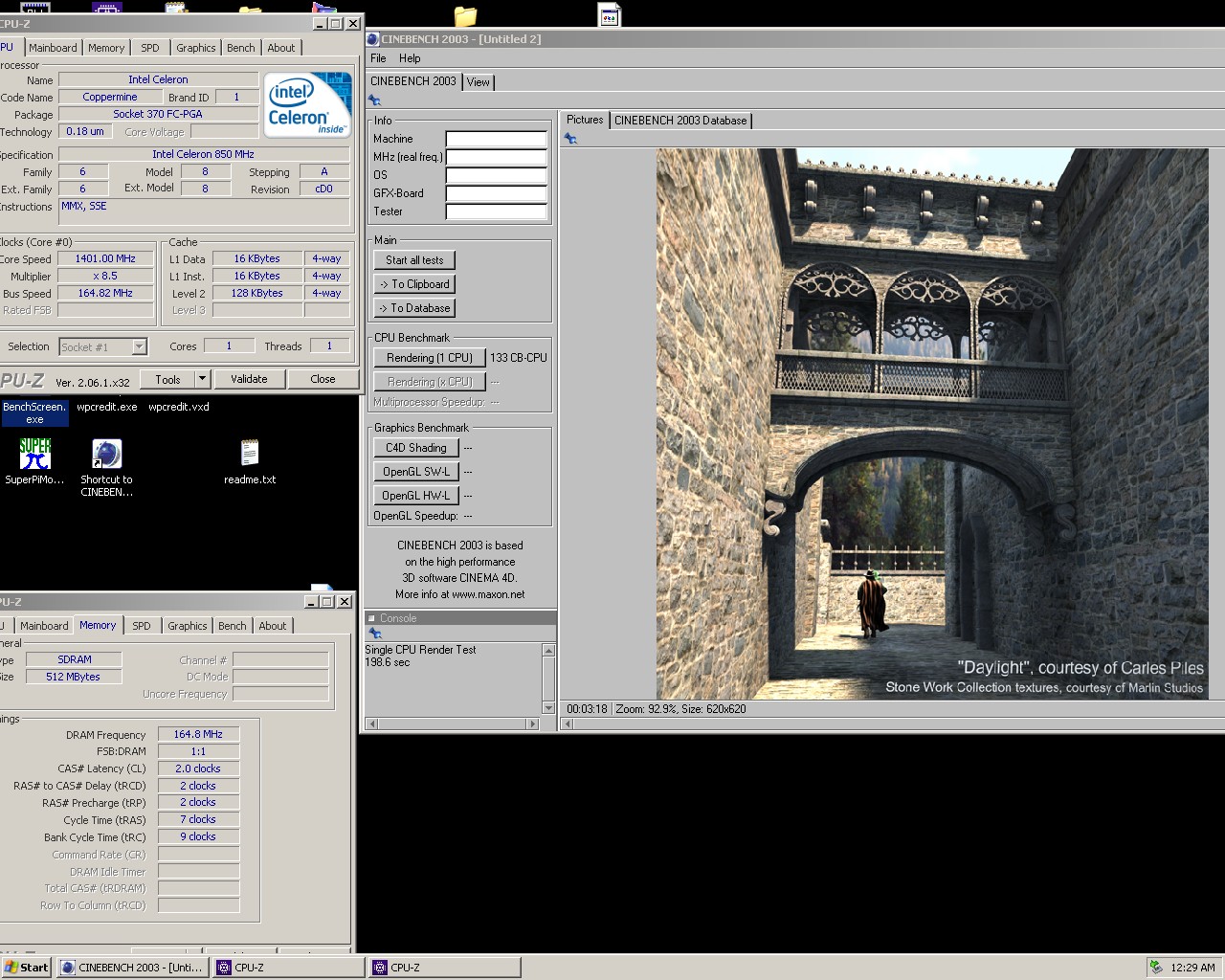Open About tab in lower CPU-Z window

273,626
